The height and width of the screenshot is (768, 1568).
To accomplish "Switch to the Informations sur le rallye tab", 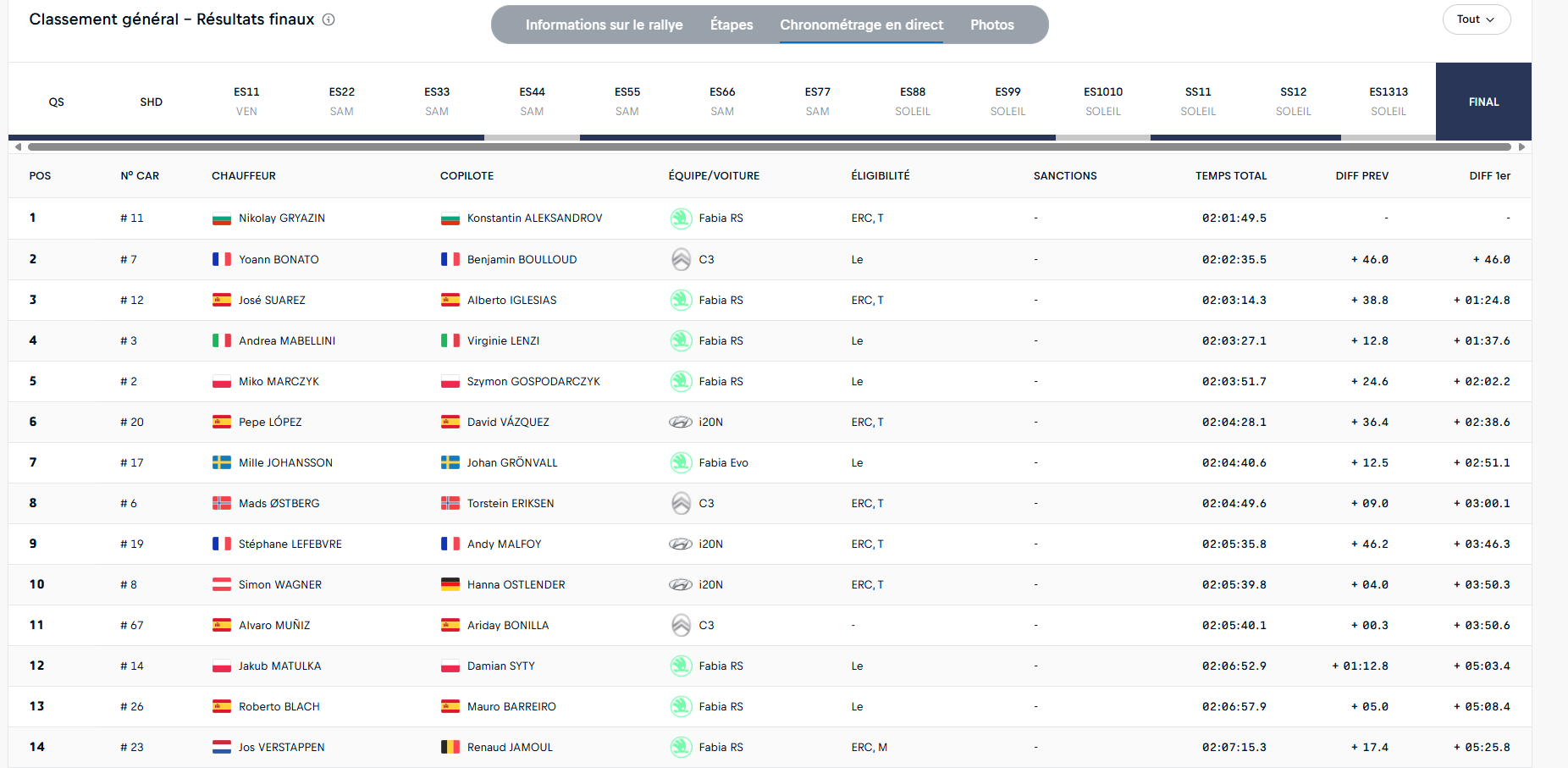I will point(604,25).
